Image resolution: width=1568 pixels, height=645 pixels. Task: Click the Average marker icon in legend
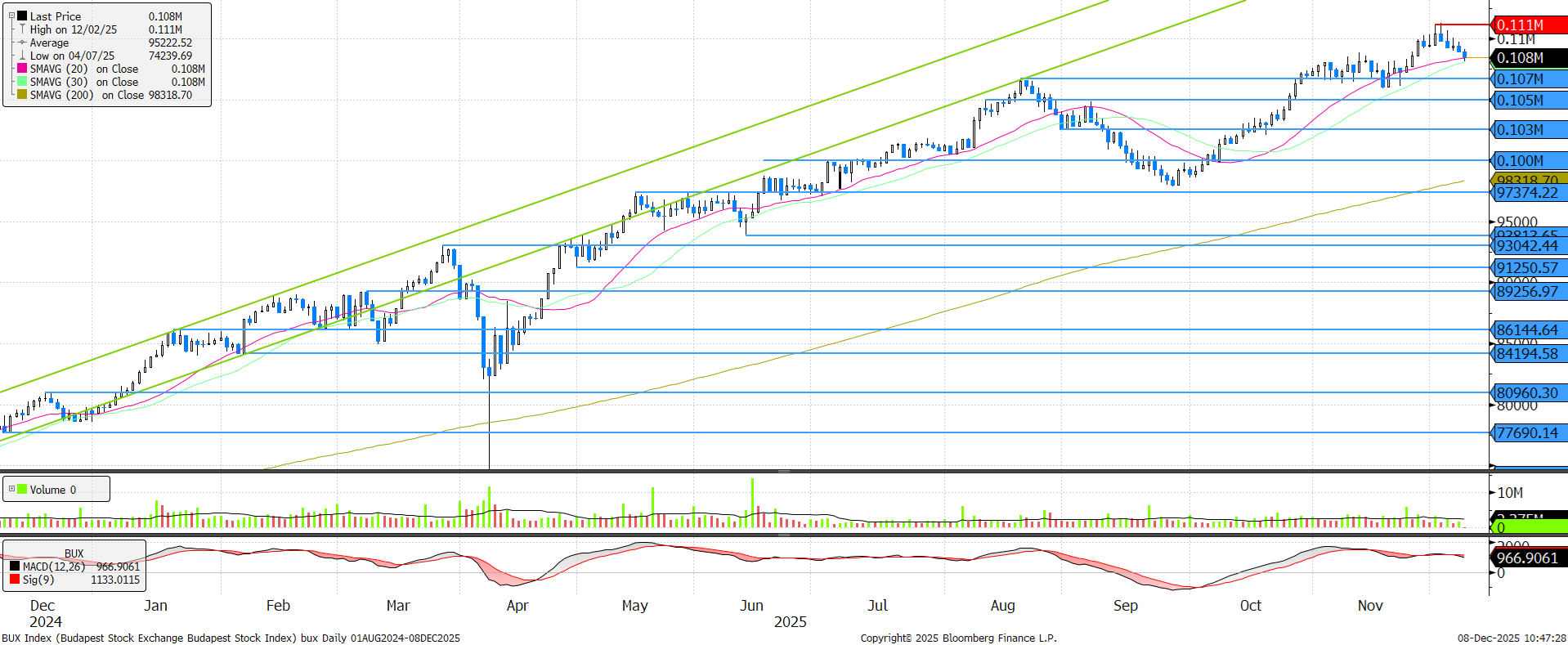(22, 43)
